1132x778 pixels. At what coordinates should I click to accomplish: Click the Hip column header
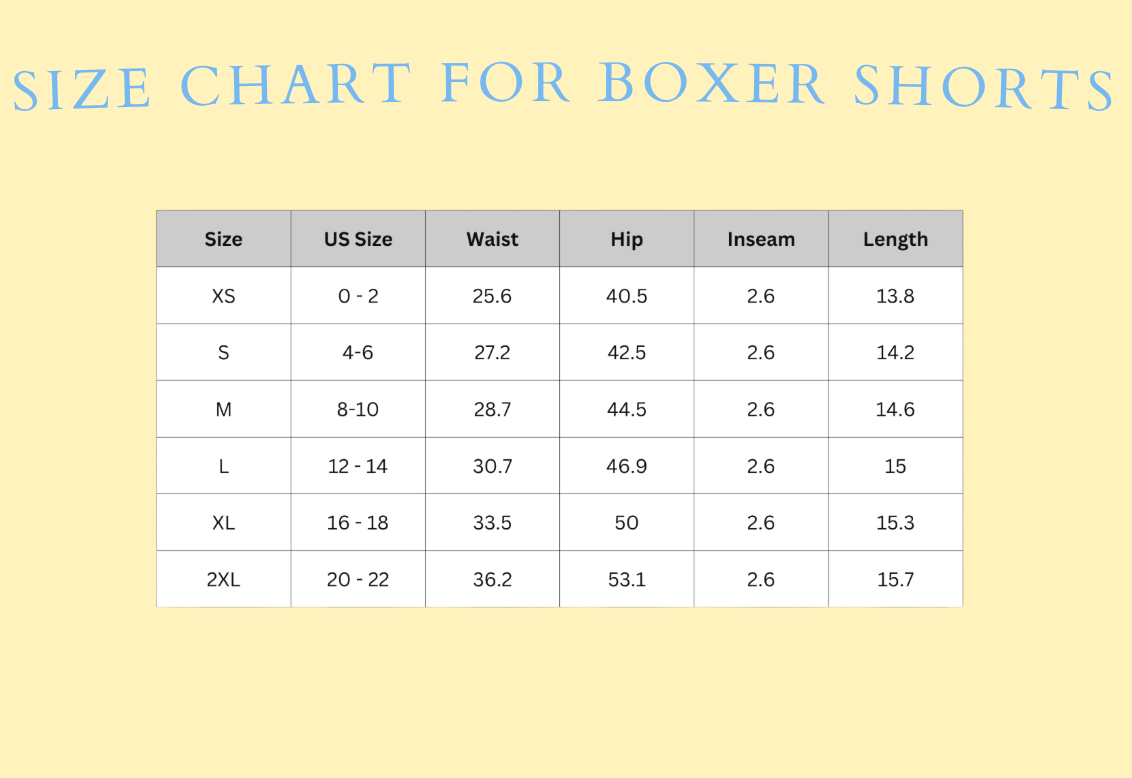pos(627,239)
